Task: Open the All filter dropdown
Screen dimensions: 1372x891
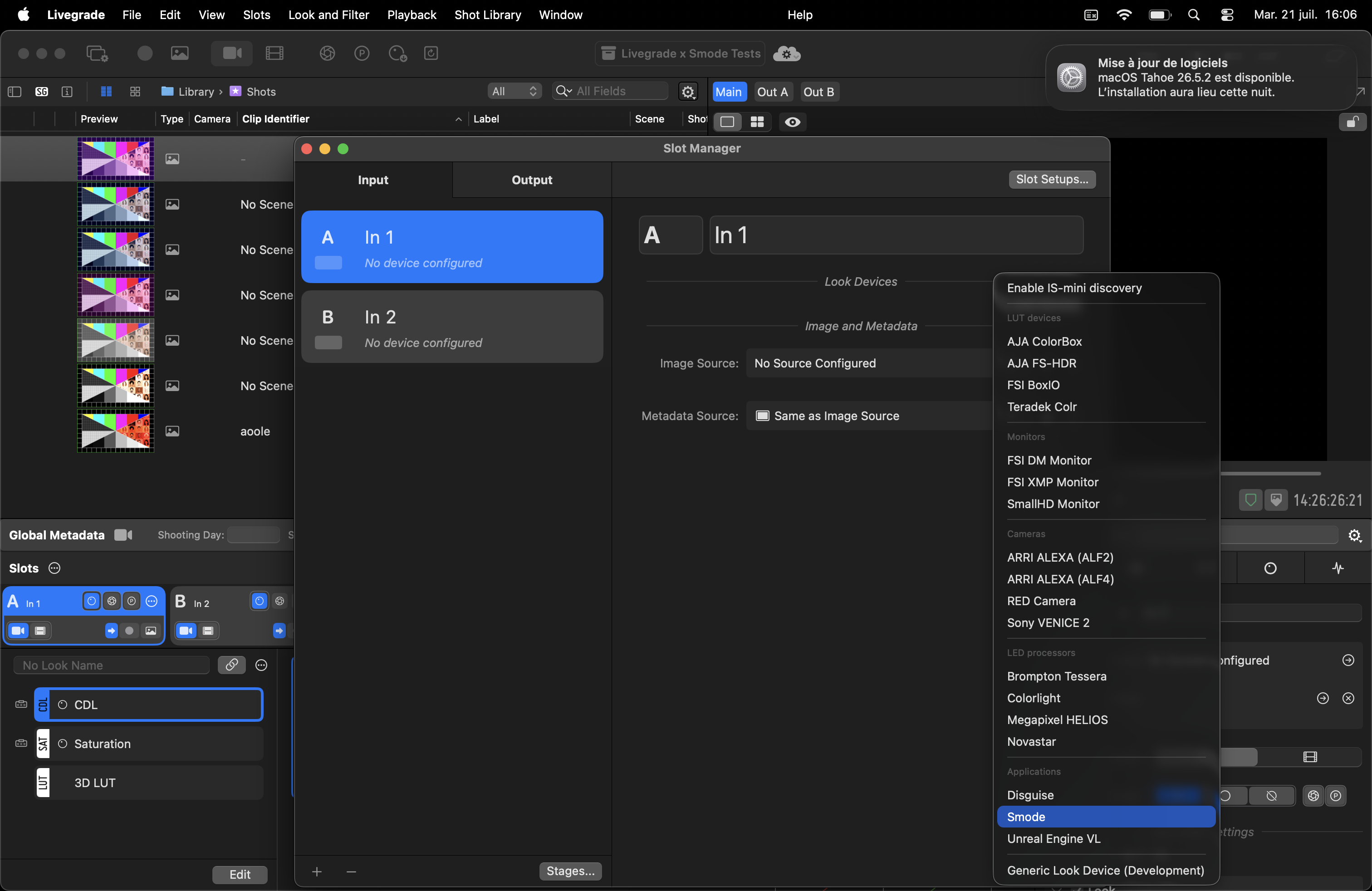Action: (x=515, y=91)
